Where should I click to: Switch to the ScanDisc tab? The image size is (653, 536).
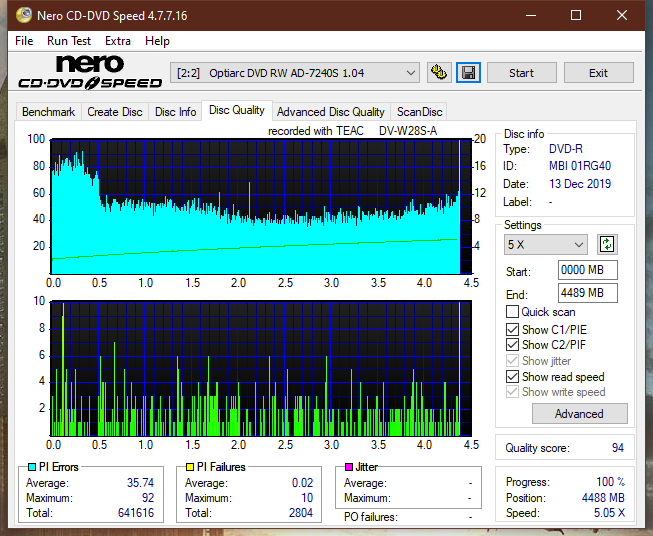pyautogui.click(x=419, y=112)
